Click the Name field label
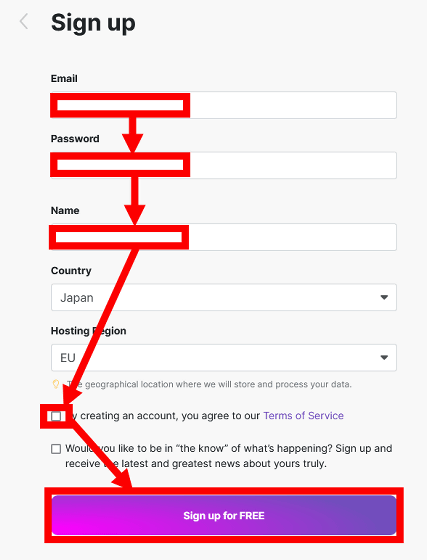The height and width of the screenshot is (560, 427). [x=65, y=210]
